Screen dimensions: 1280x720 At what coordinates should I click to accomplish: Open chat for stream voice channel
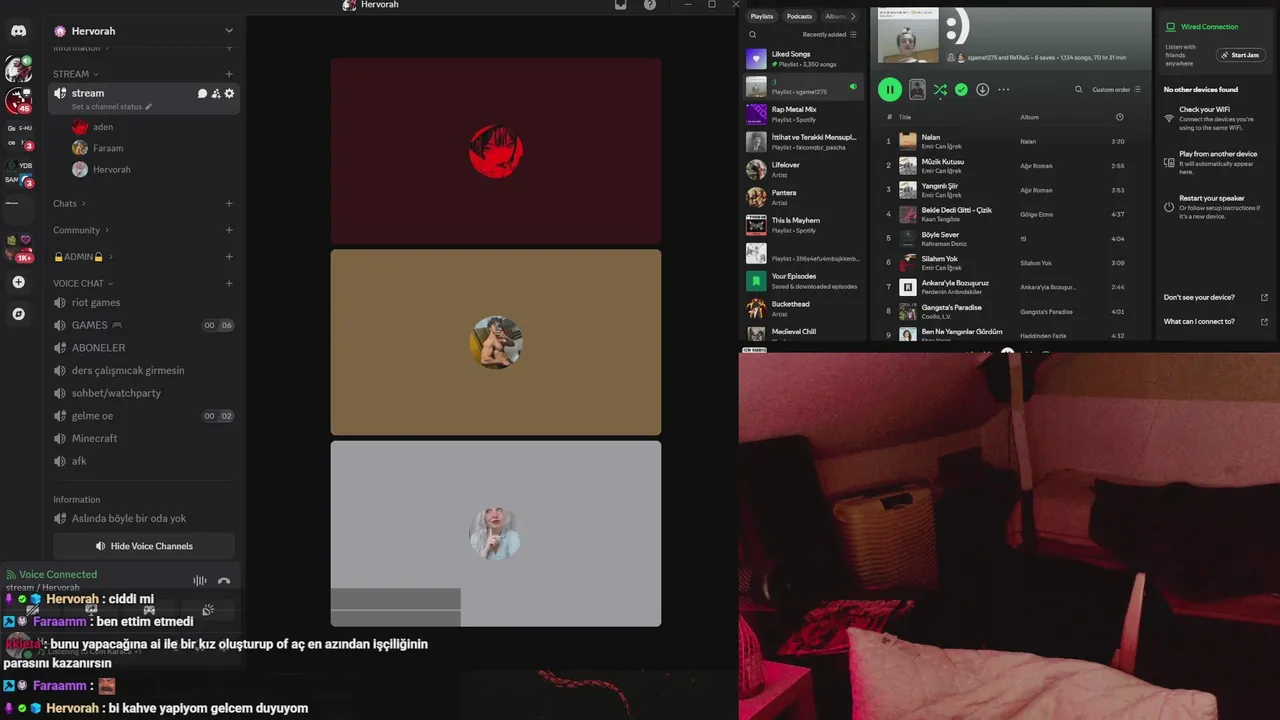[x=202, y=93]
